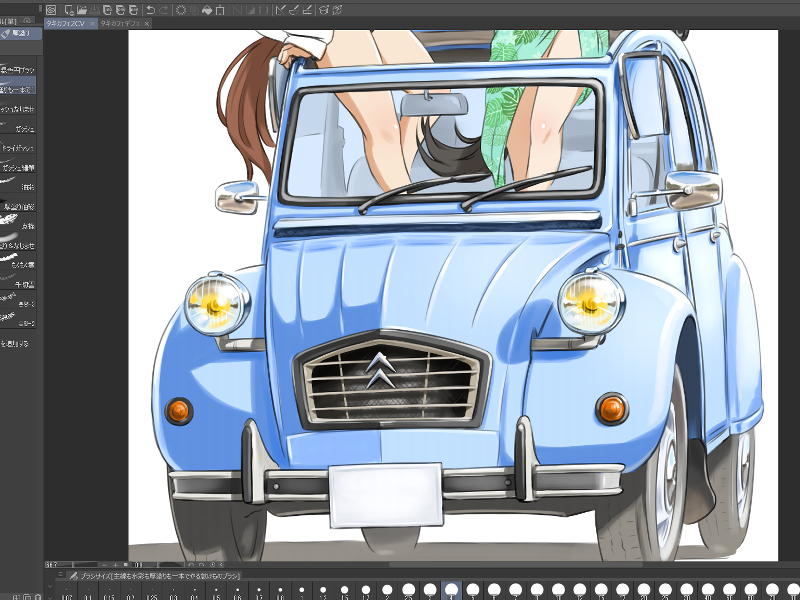This screenshot has height=600, width=800.
Task: Delete sub tool using trash icon
Action: (x=38, y=597)
